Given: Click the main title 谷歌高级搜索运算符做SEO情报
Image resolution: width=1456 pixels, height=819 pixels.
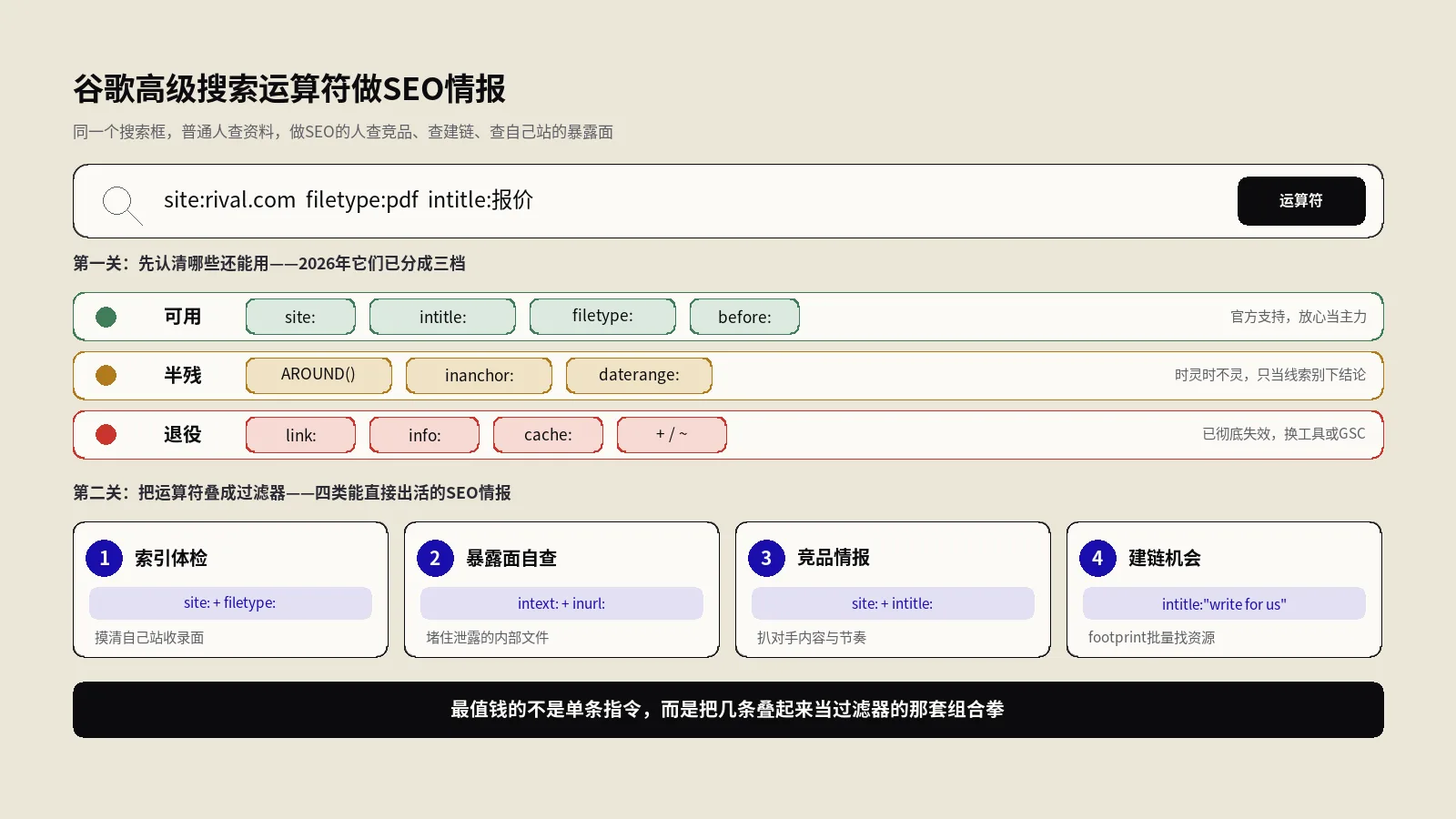Looking at the screenshot, I should point(289,89).
